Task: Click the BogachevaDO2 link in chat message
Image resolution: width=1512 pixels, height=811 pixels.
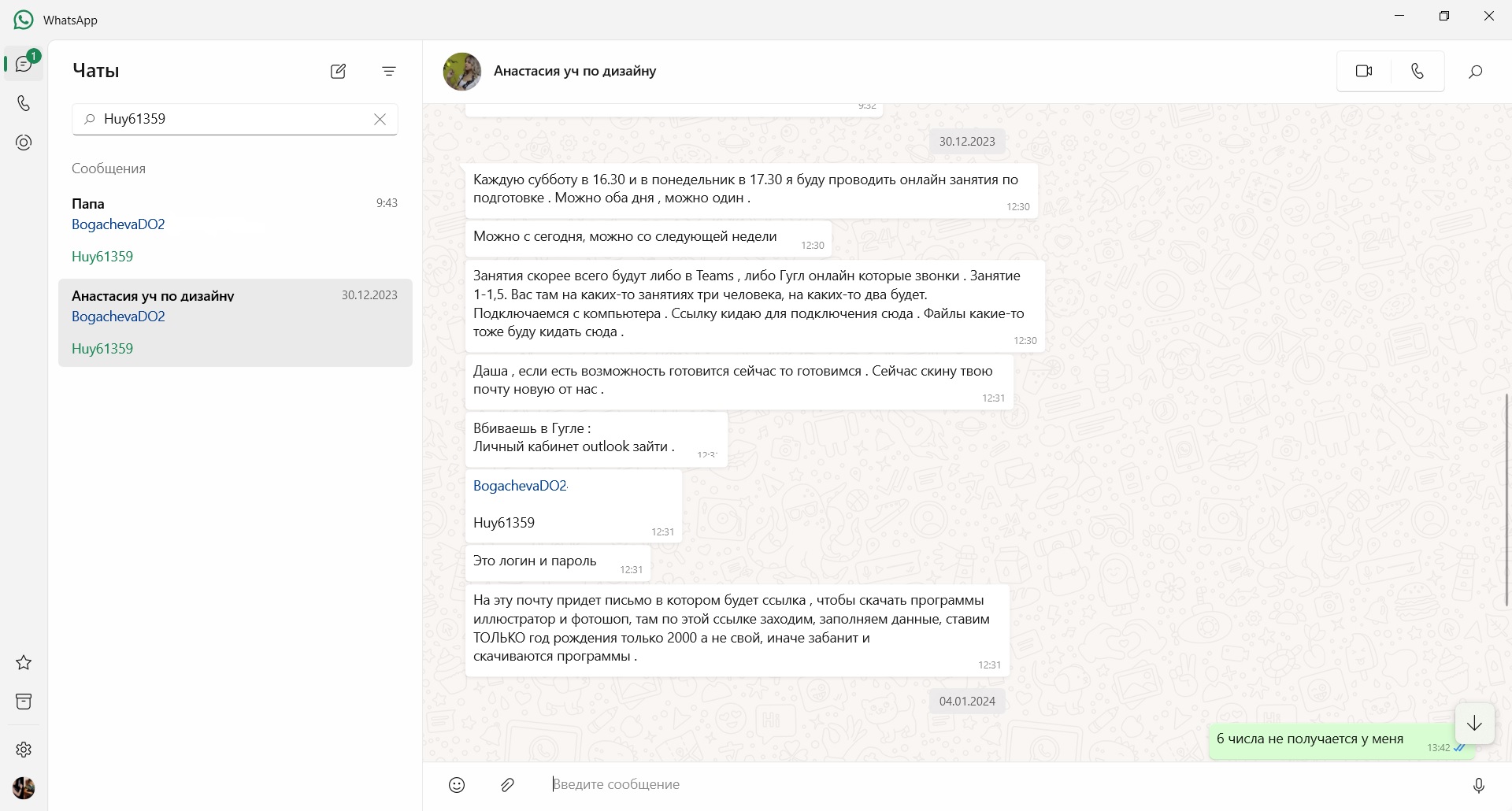Action: coord(520,486)
